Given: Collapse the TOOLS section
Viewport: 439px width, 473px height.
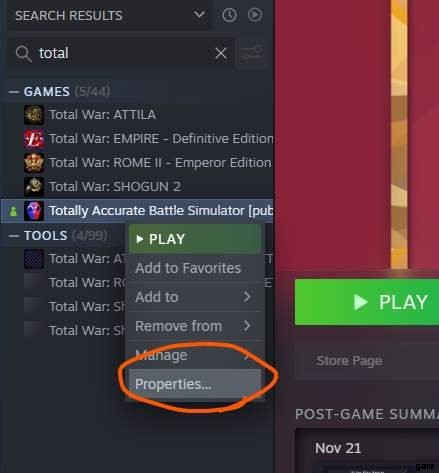Looking at the screenshot, I should point(14,236).
